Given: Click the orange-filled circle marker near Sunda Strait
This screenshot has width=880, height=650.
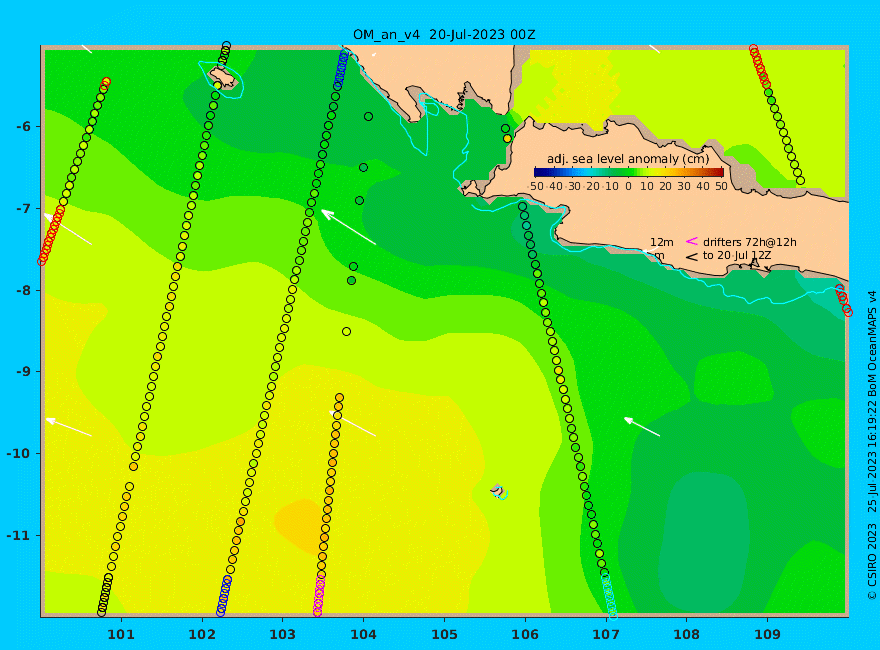Looking at the screenshot, I should click(507, 139).
